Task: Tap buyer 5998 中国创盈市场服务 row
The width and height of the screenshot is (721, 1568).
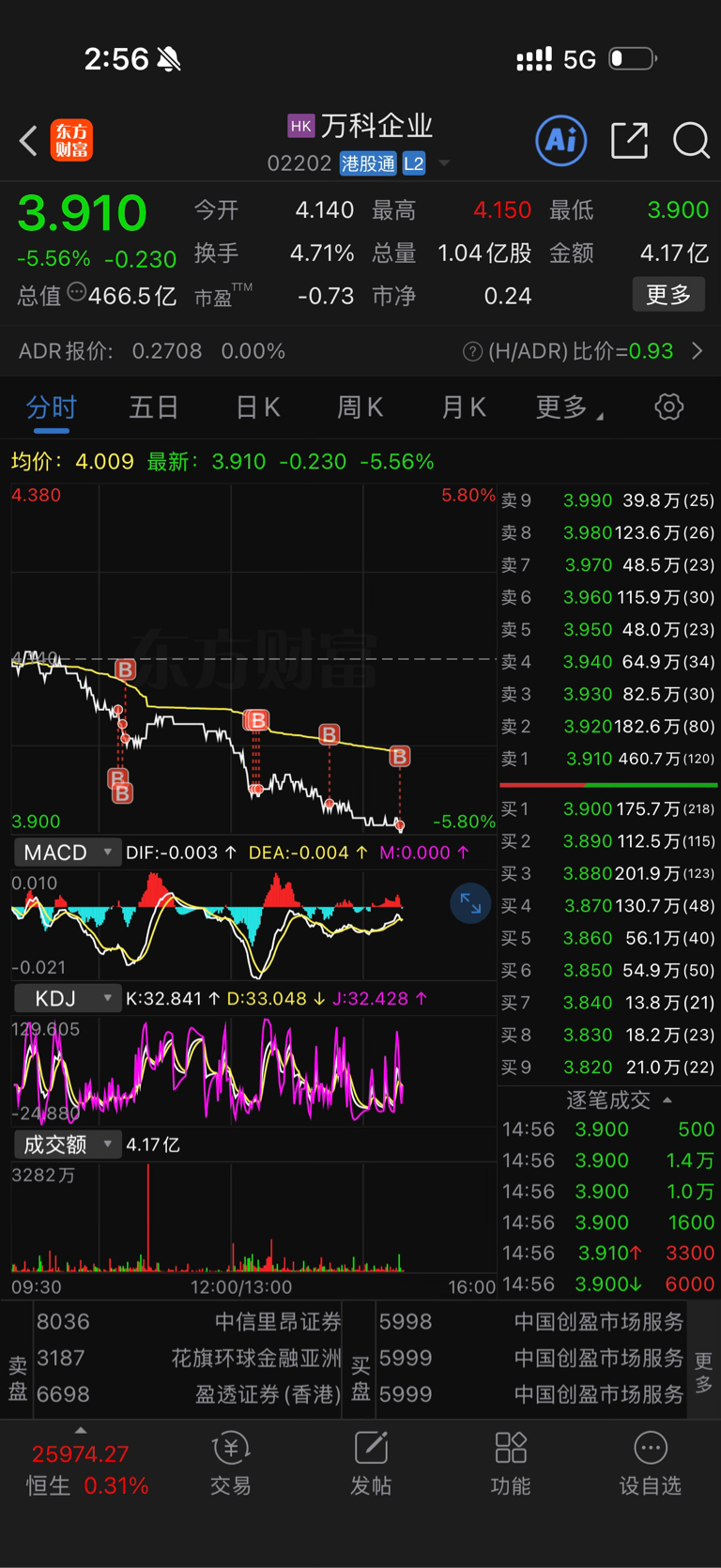Action: coord(530,1322)
